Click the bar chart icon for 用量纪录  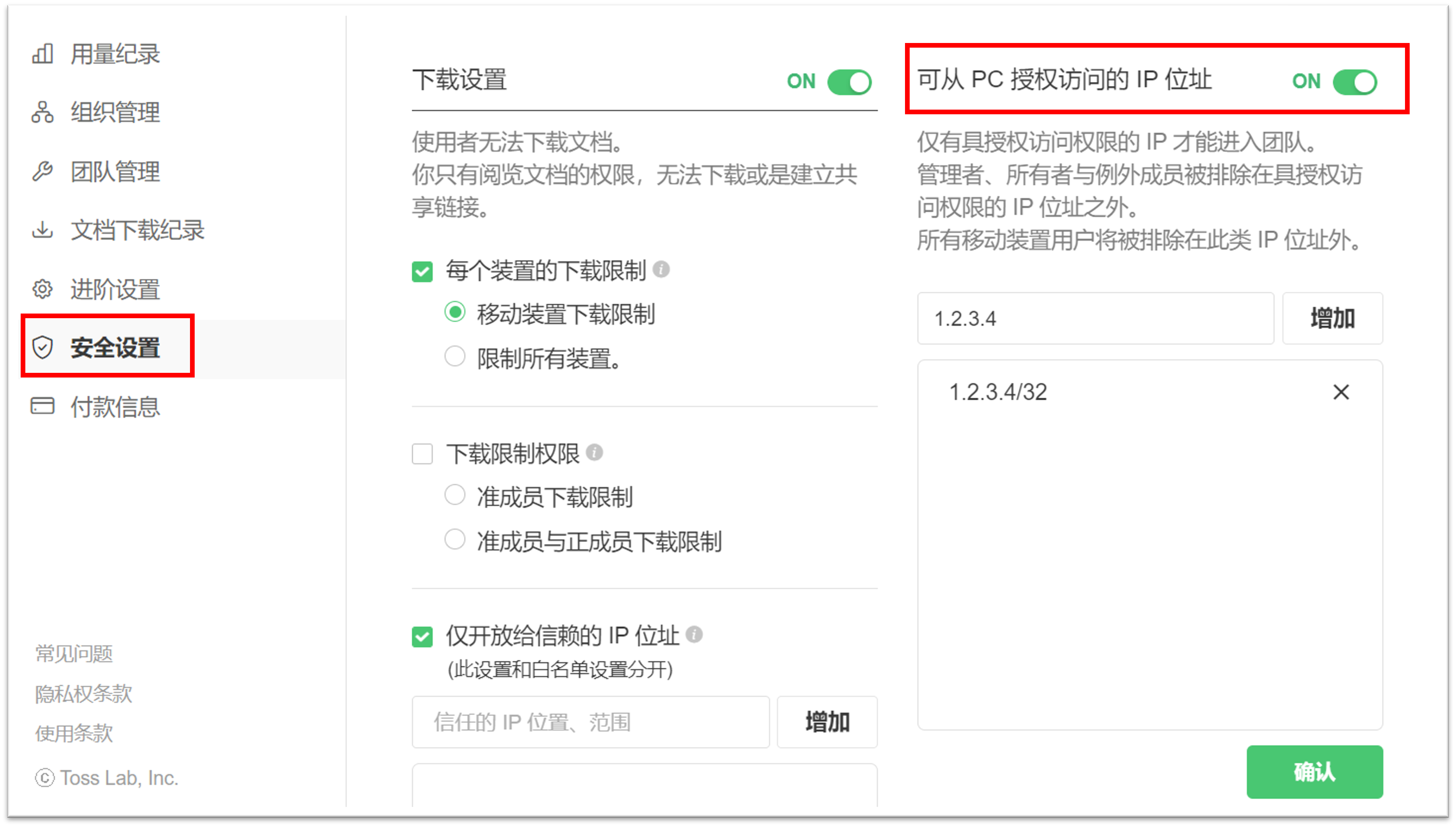[x=43, y=54]
